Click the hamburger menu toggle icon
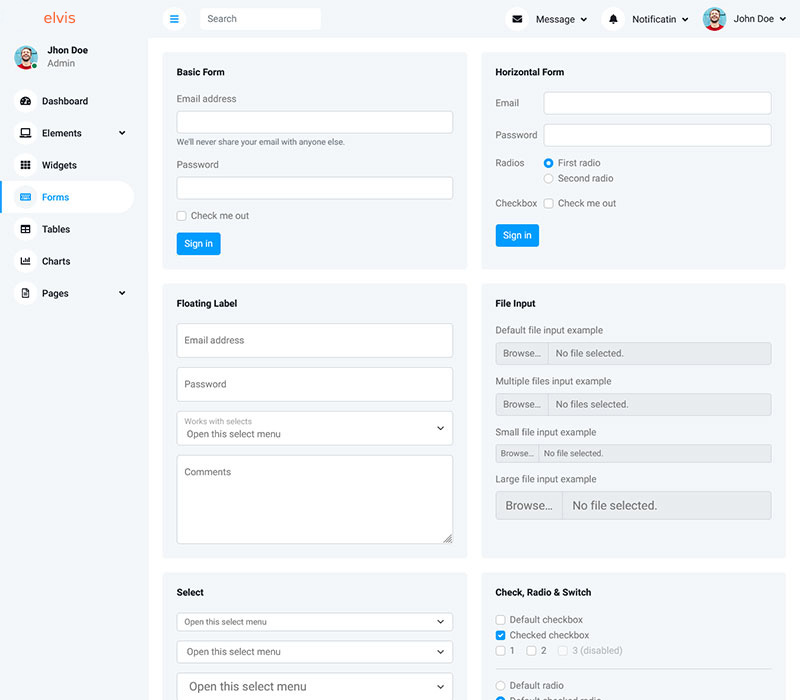Screen dimensions: 800x700 (x=175, y=19)
